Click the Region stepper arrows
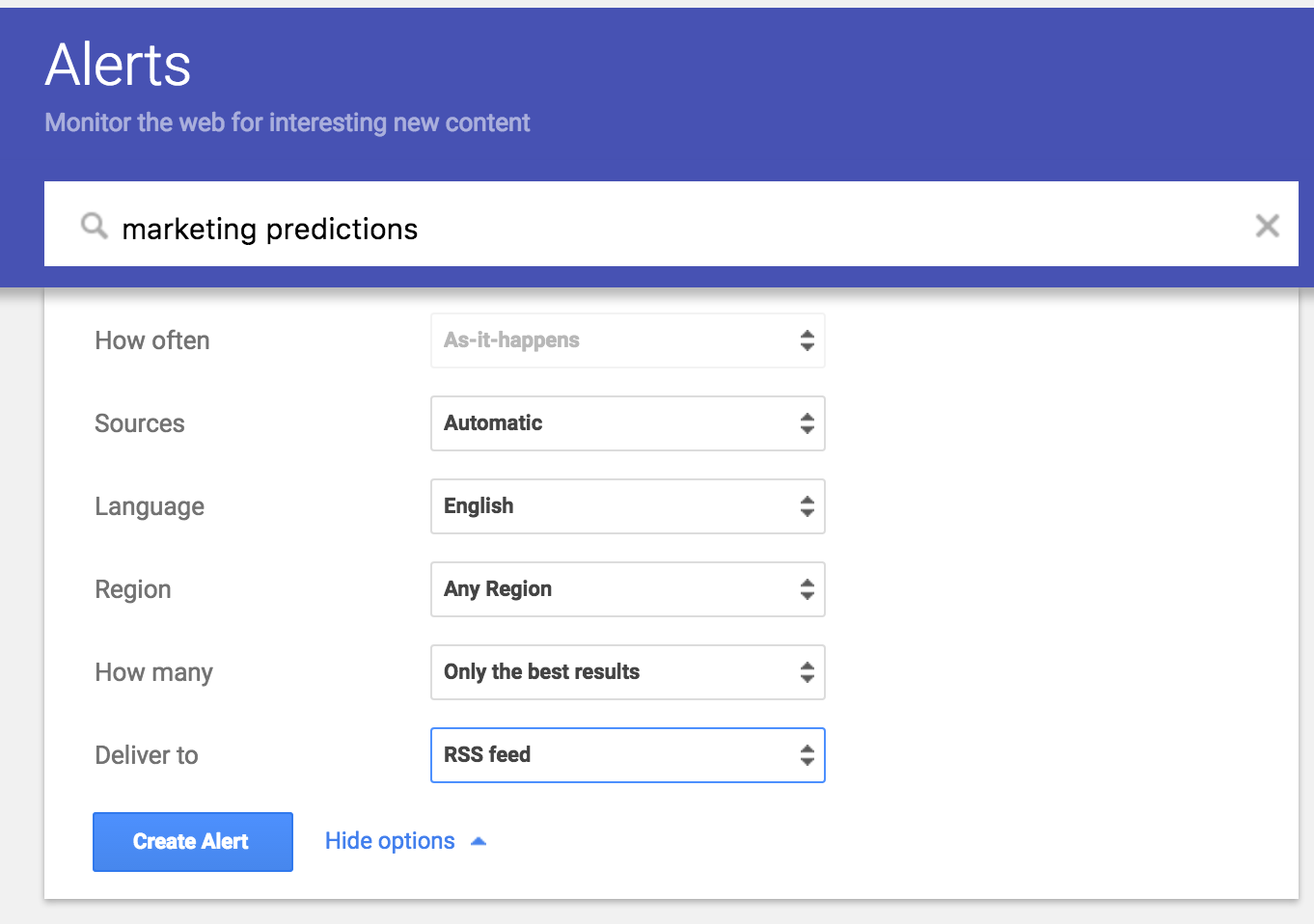The height and width of the screenshot is (924, 1314). [x=807, y=589]
